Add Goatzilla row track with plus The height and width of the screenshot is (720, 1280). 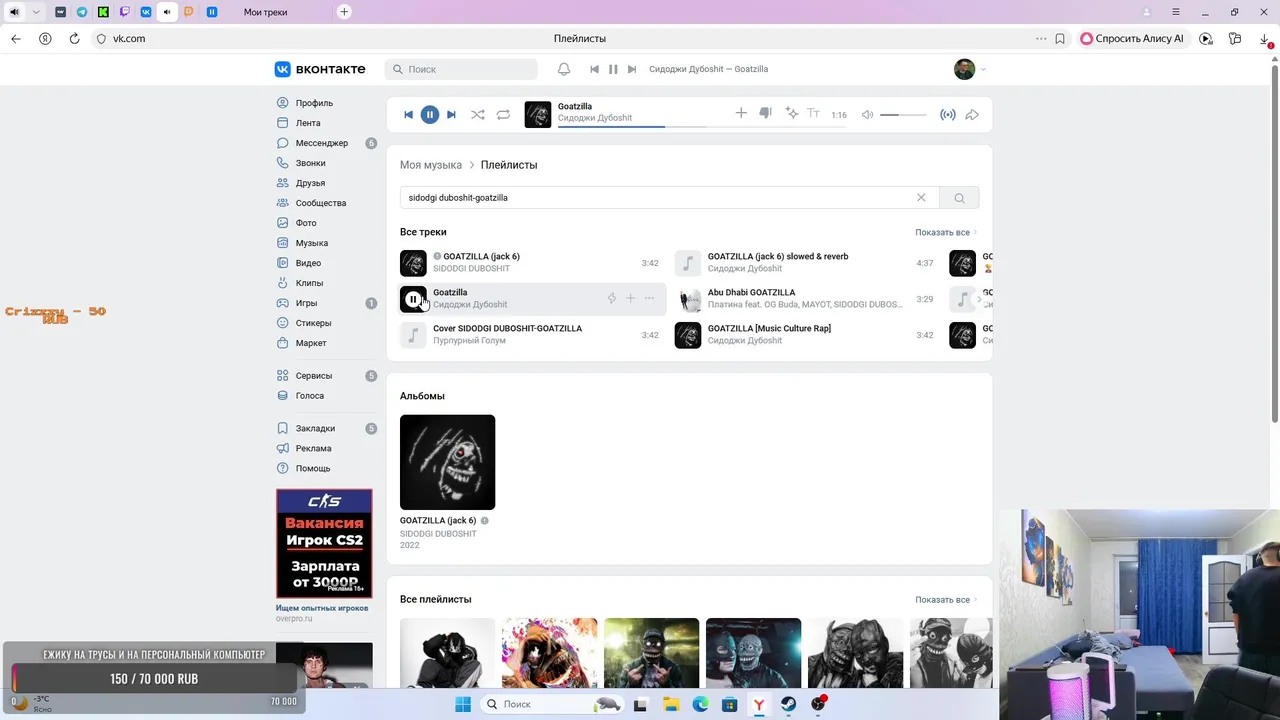click(x=630, y=298)
